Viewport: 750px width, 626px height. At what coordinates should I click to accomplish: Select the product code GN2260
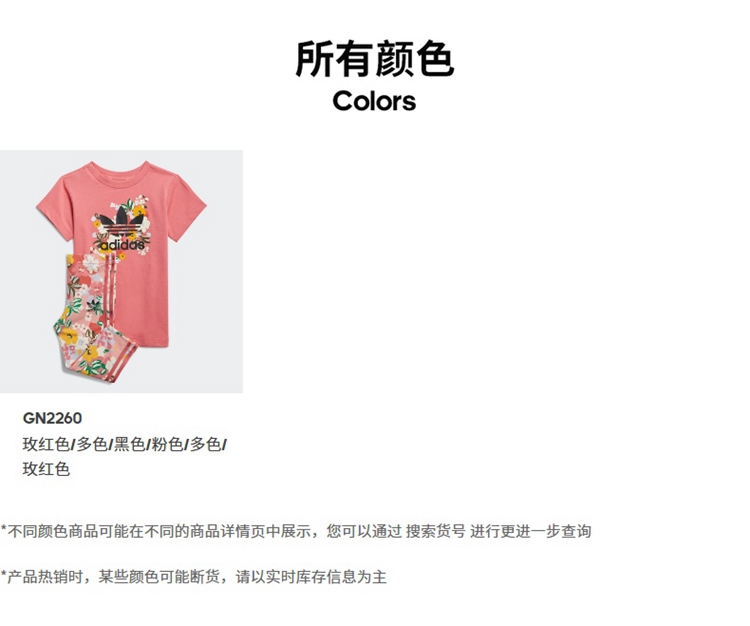pos(52,418)
